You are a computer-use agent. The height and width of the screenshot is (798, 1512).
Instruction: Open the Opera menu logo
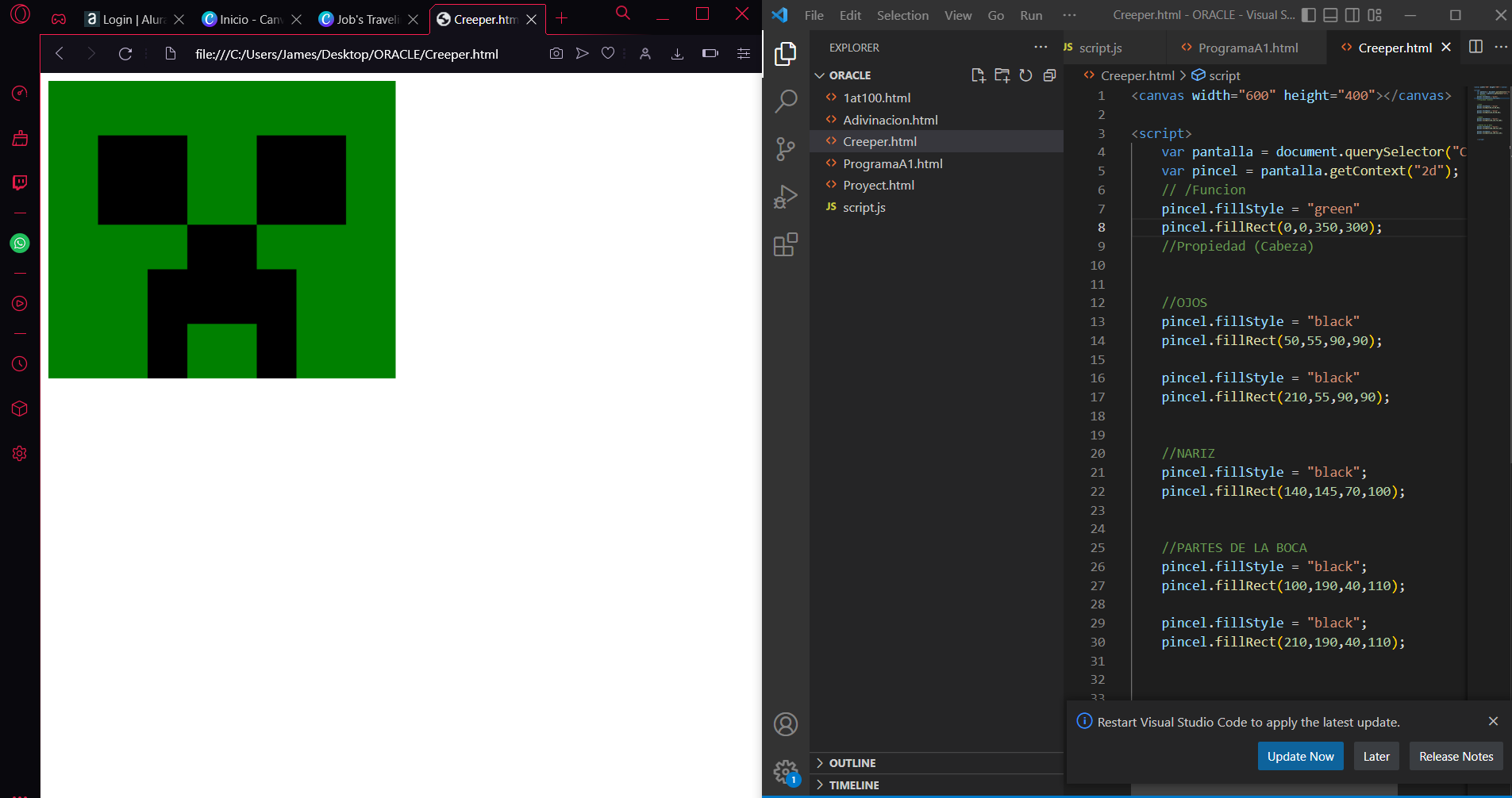[x=20, y=14]
